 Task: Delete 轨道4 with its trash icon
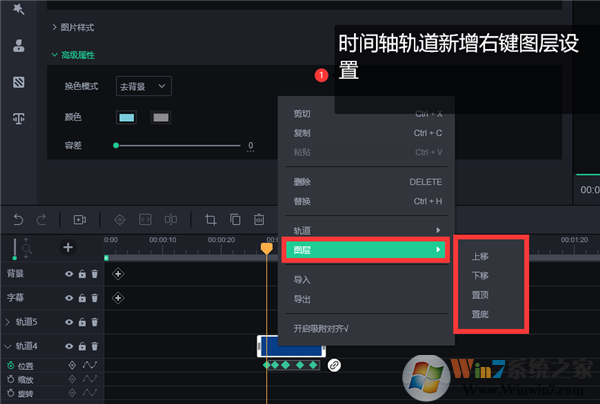pos(95,346)
